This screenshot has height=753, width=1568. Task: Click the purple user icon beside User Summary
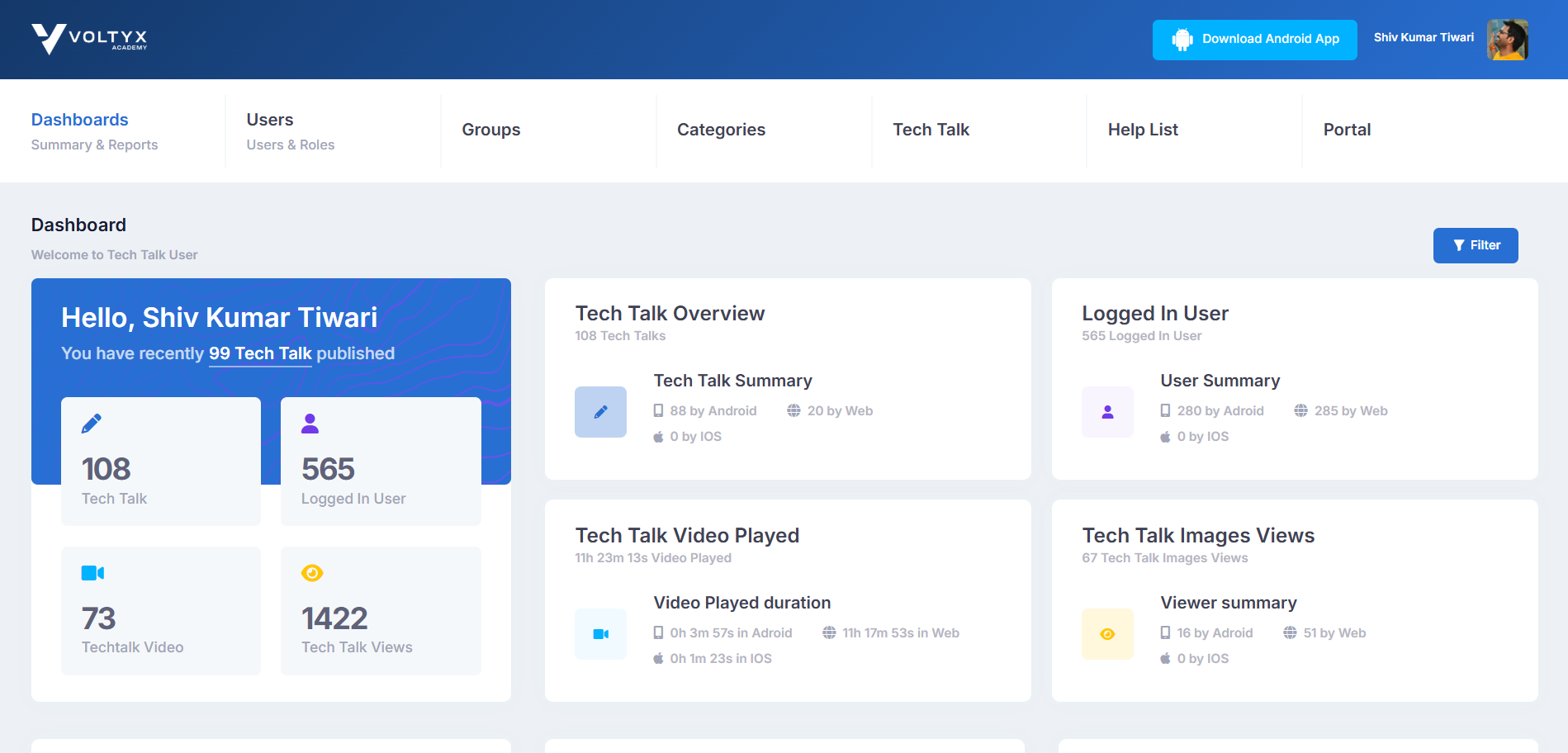click(x=1107, y=412)
